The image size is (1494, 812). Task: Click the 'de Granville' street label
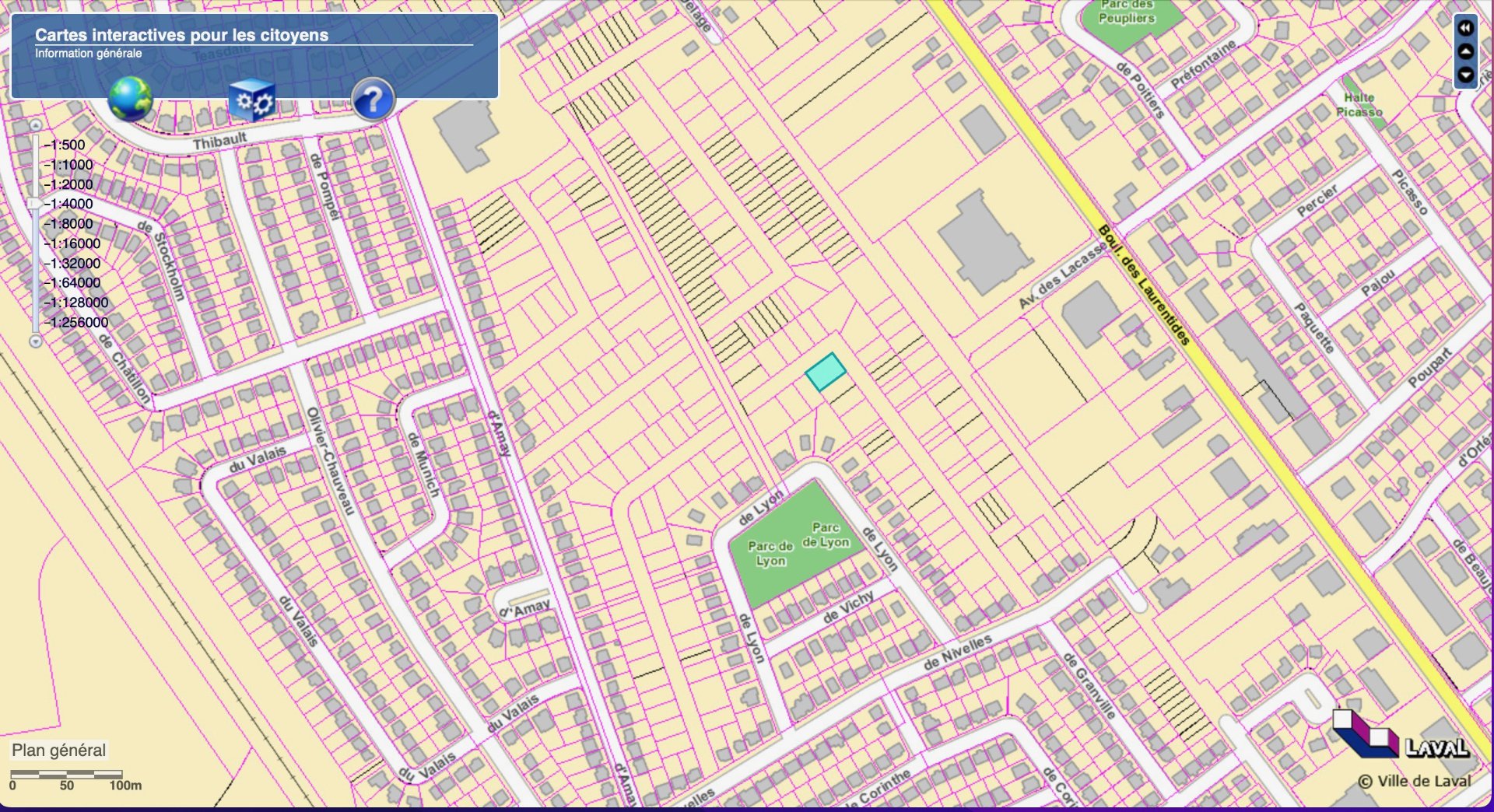click(x=1089, y=684)
